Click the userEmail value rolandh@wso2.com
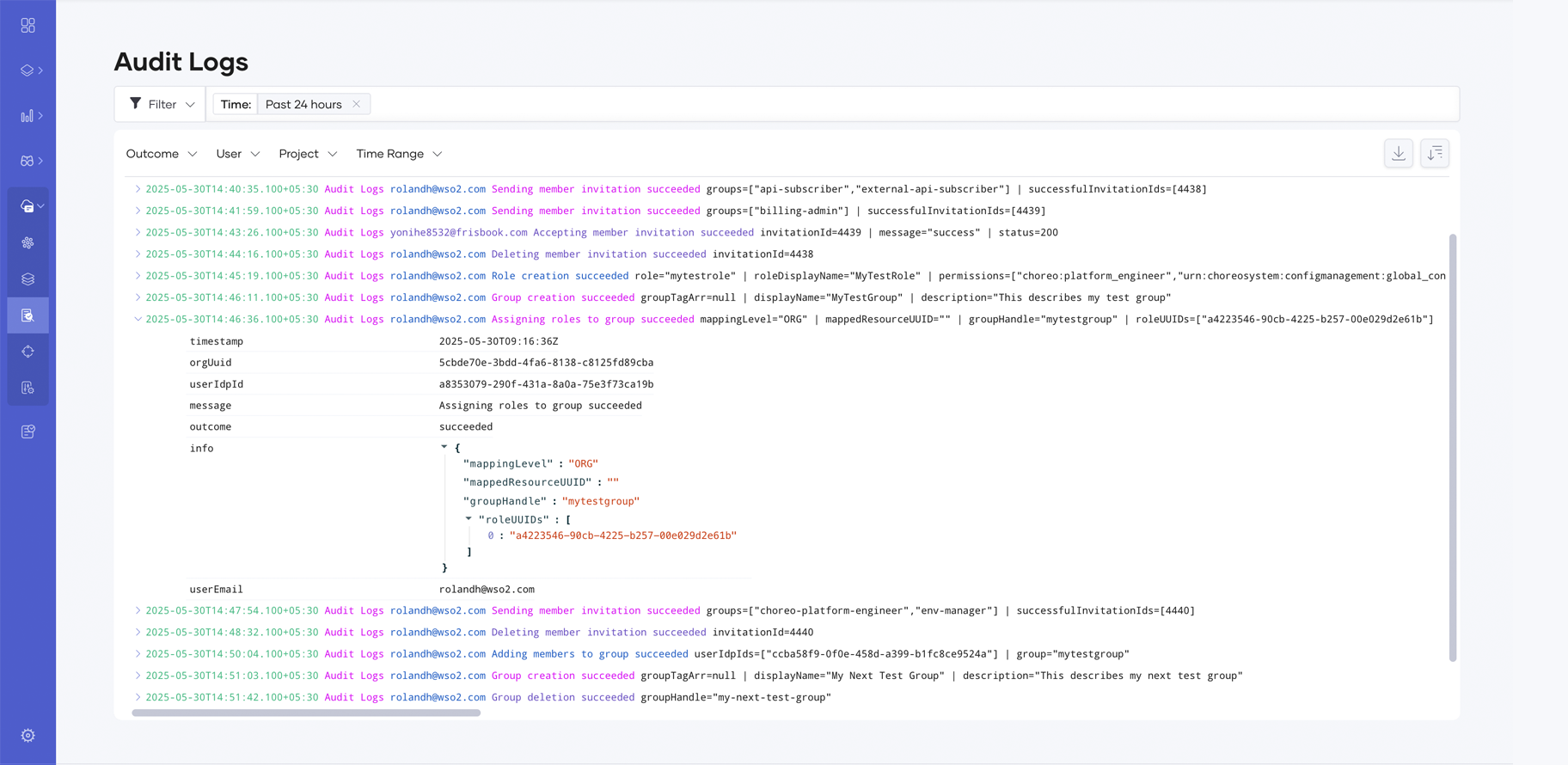Image resolution: width=1568 pixels, height=765 pixels. [487, 590]
